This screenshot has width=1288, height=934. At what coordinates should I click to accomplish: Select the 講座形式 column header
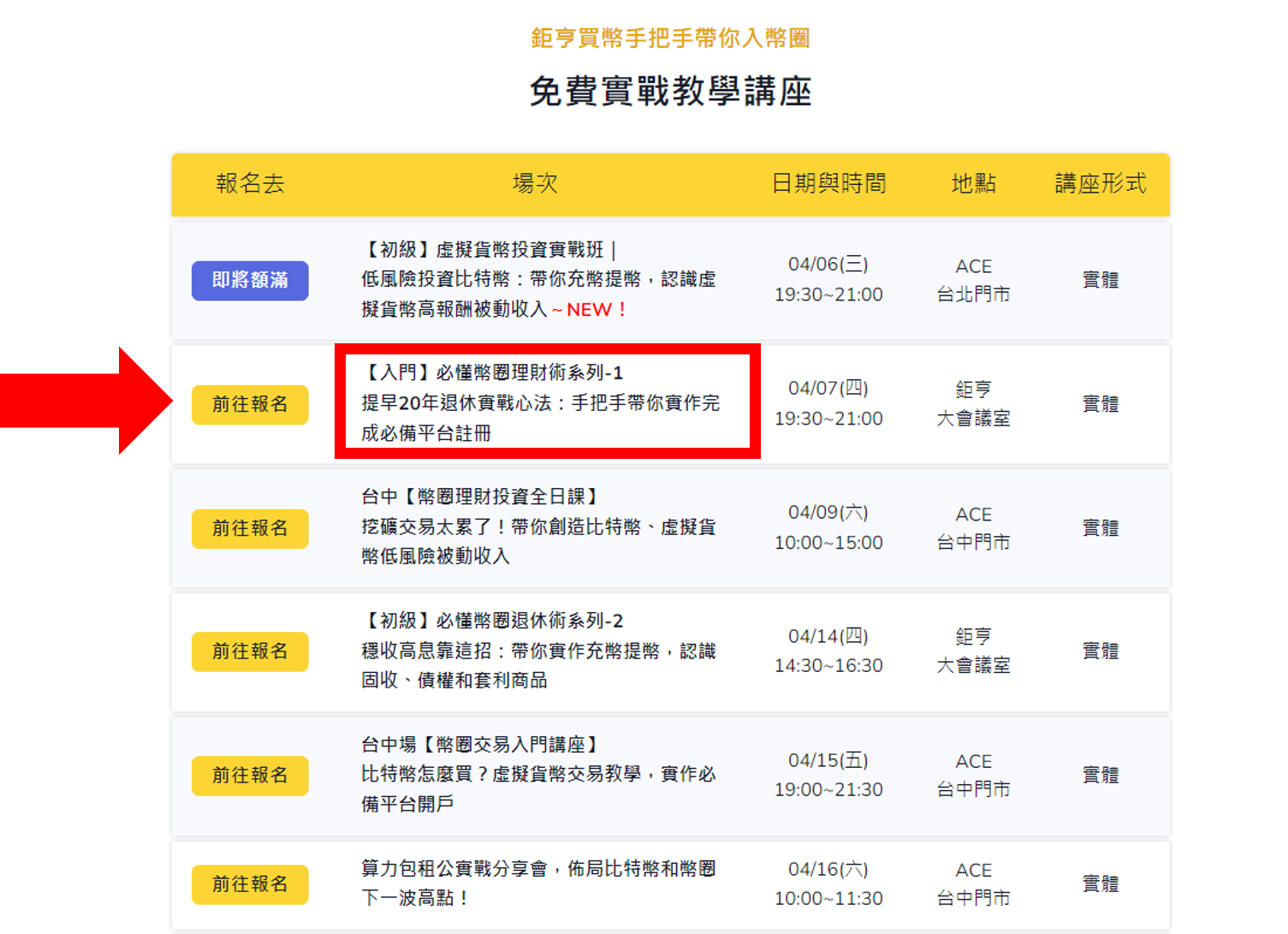[1100, 183]
